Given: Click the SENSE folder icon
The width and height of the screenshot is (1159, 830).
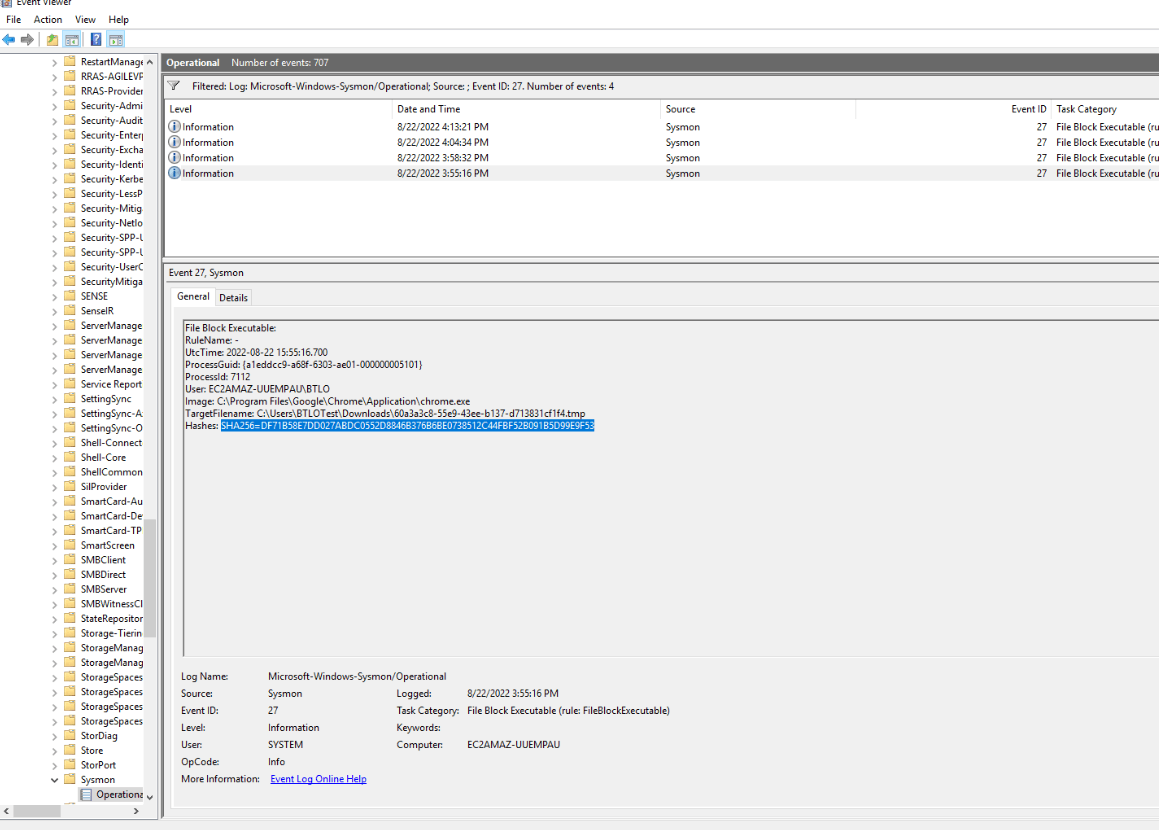Looking at the screenshot, I should [69, 296].
